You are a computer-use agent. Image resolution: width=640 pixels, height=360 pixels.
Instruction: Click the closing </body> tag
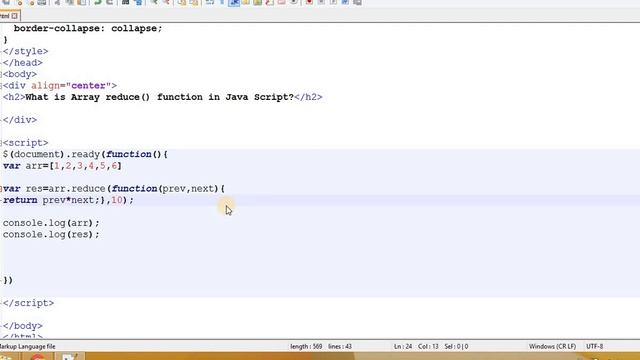click(x=22, y=326)
